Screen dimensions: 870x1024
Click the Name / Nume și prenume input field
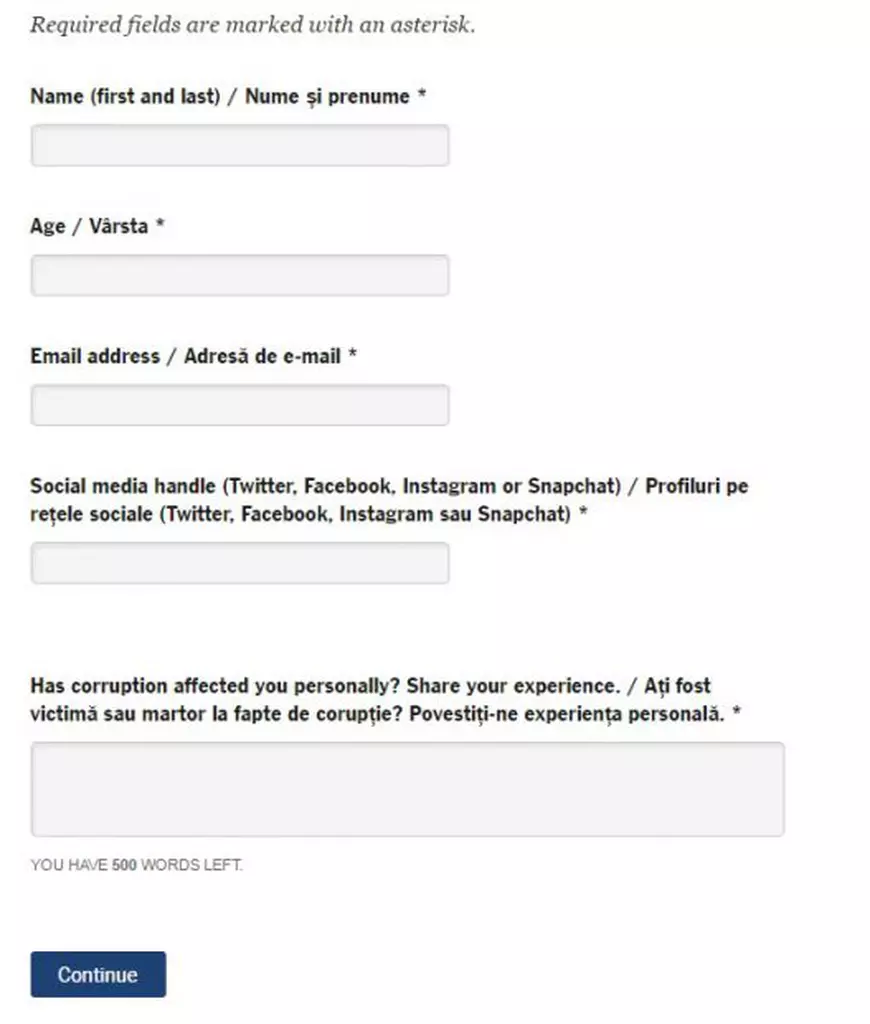(x=239, y=145)
